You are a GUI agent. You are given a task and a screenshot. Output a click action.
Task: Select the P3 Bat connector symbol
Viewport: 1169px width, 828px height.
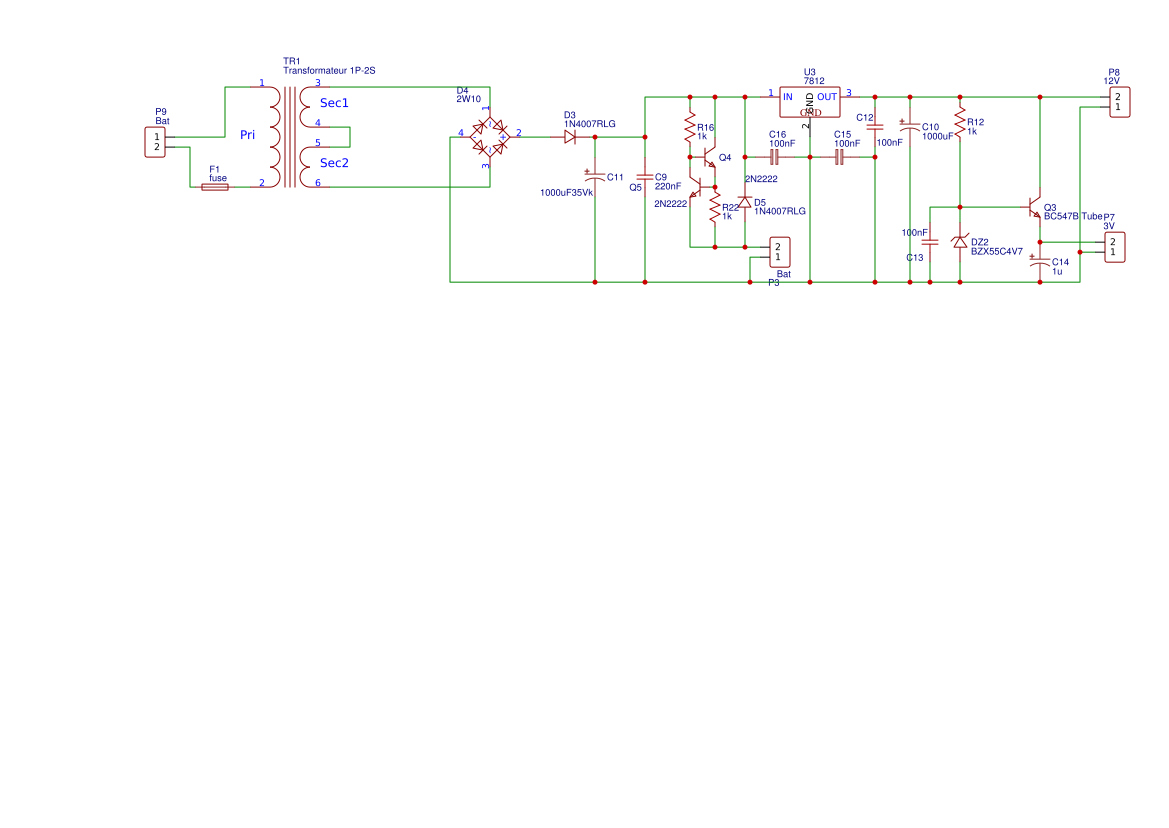click(x=779, y=252)
